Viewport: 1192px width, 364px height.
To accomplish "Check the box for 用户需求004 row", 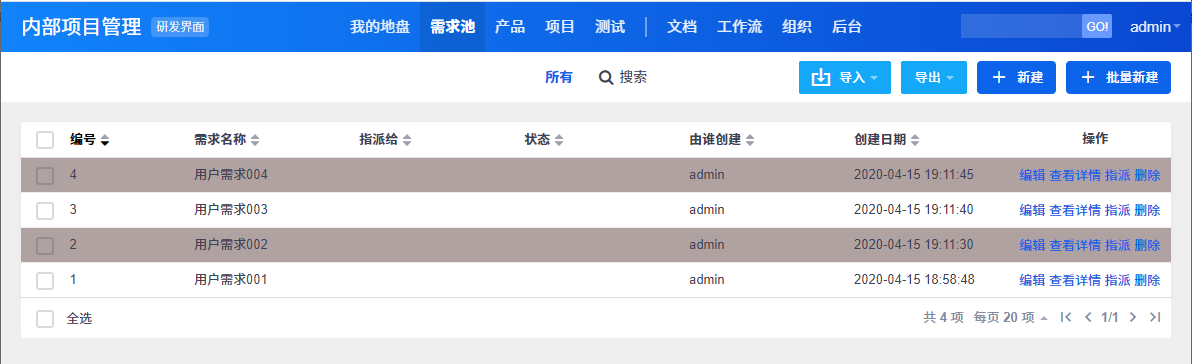I will coord(45,176).
